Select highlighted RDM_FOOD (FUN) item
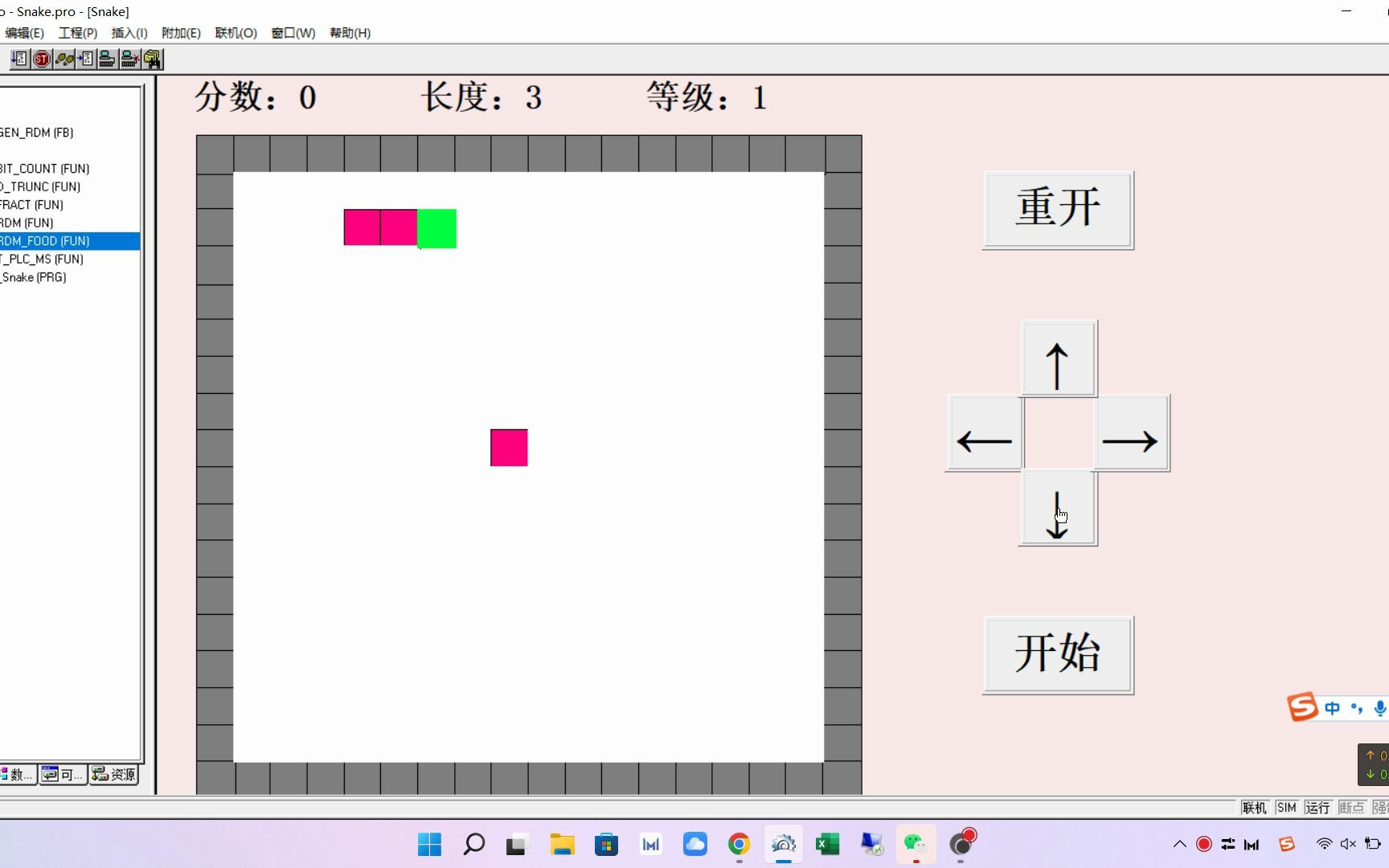This screenshot has height=868, width=1389. pos(70,241)
